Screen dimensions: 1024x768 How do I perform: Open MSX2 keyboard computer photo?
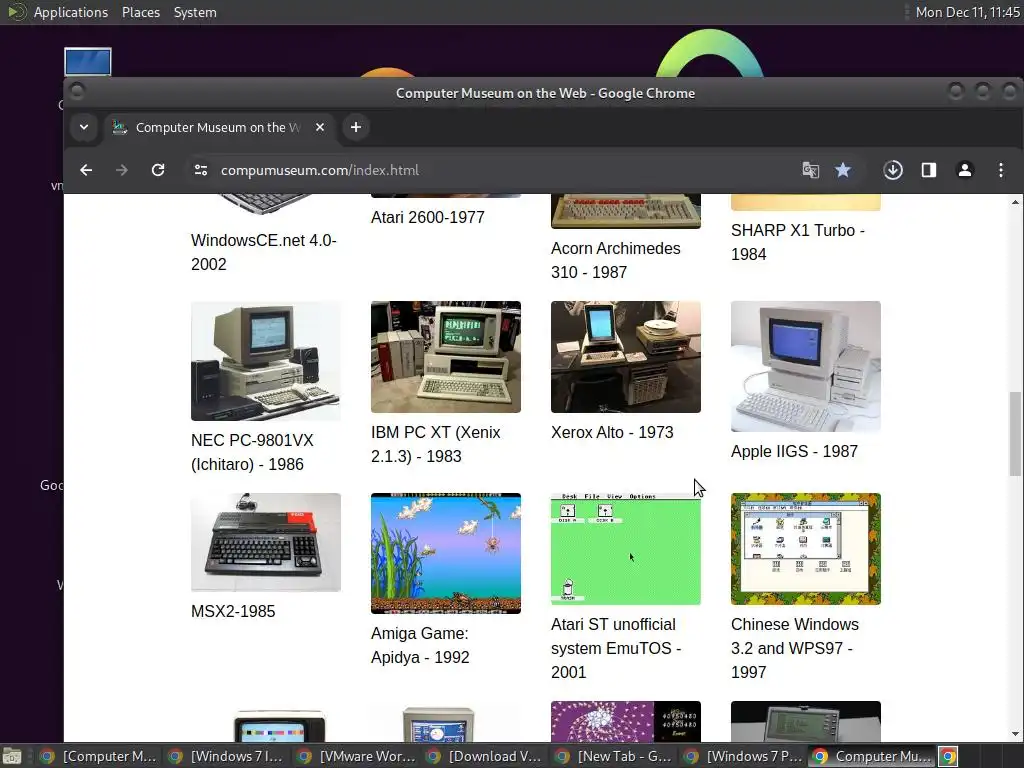[266, 542]
